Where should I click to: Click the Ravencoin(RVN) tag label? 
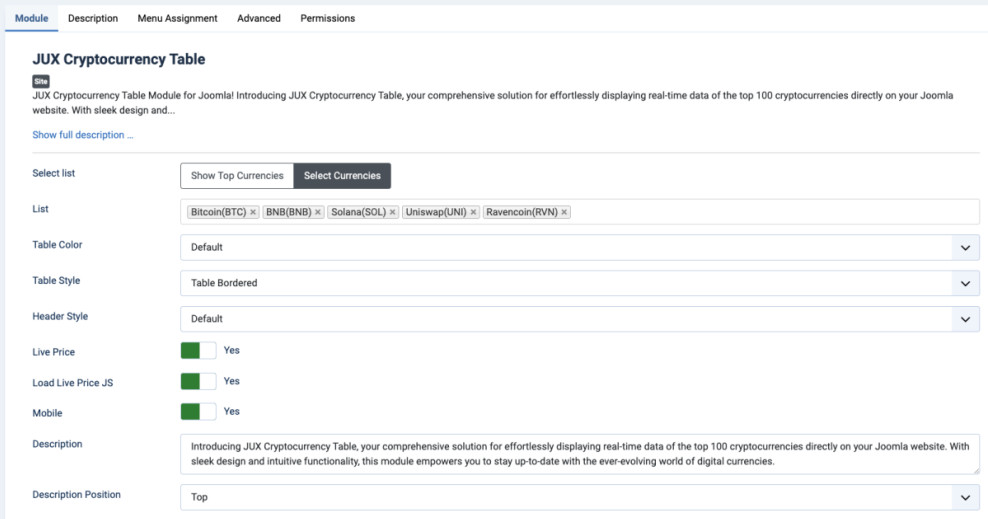pos(522,212)
